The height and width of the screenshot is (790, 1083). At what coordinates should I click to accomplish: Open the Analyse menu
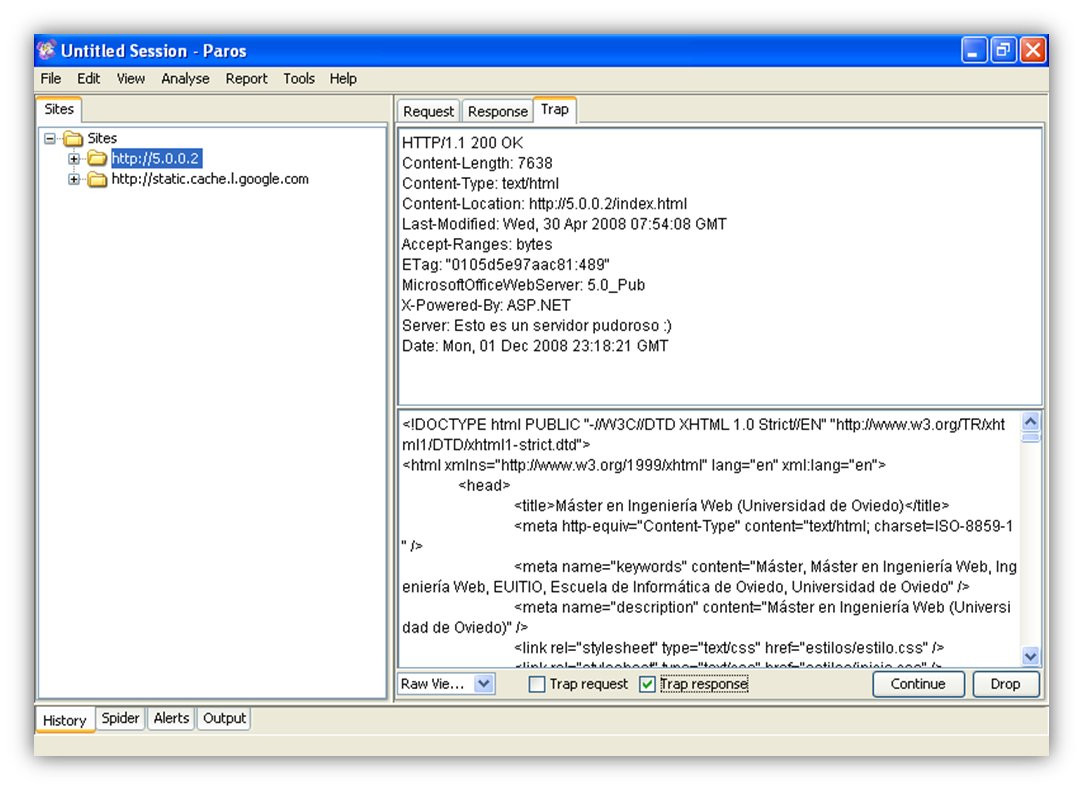185,79
